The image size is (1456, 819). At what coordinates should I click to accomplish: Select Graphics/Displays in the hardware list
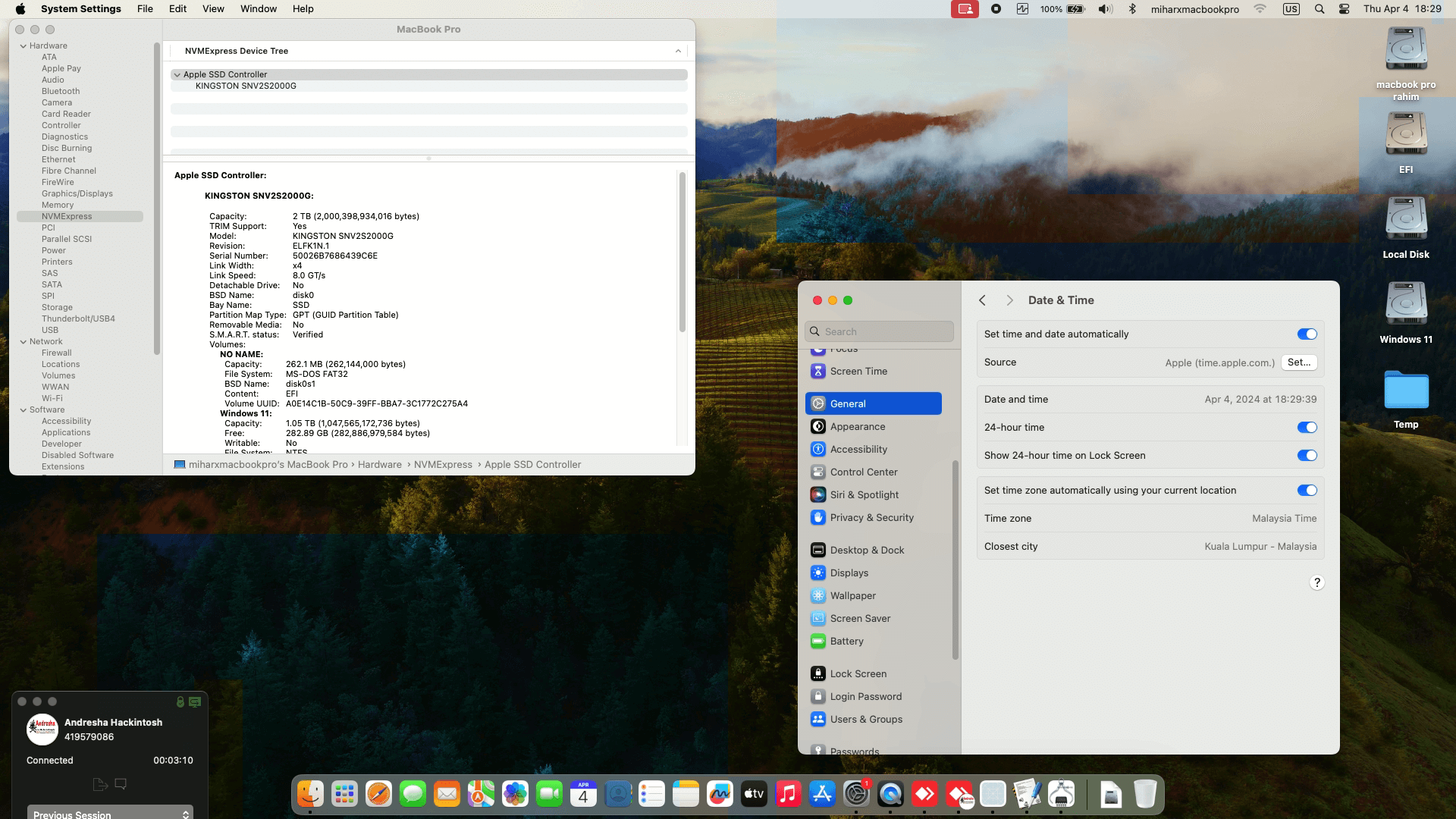(x=77, y=193)
